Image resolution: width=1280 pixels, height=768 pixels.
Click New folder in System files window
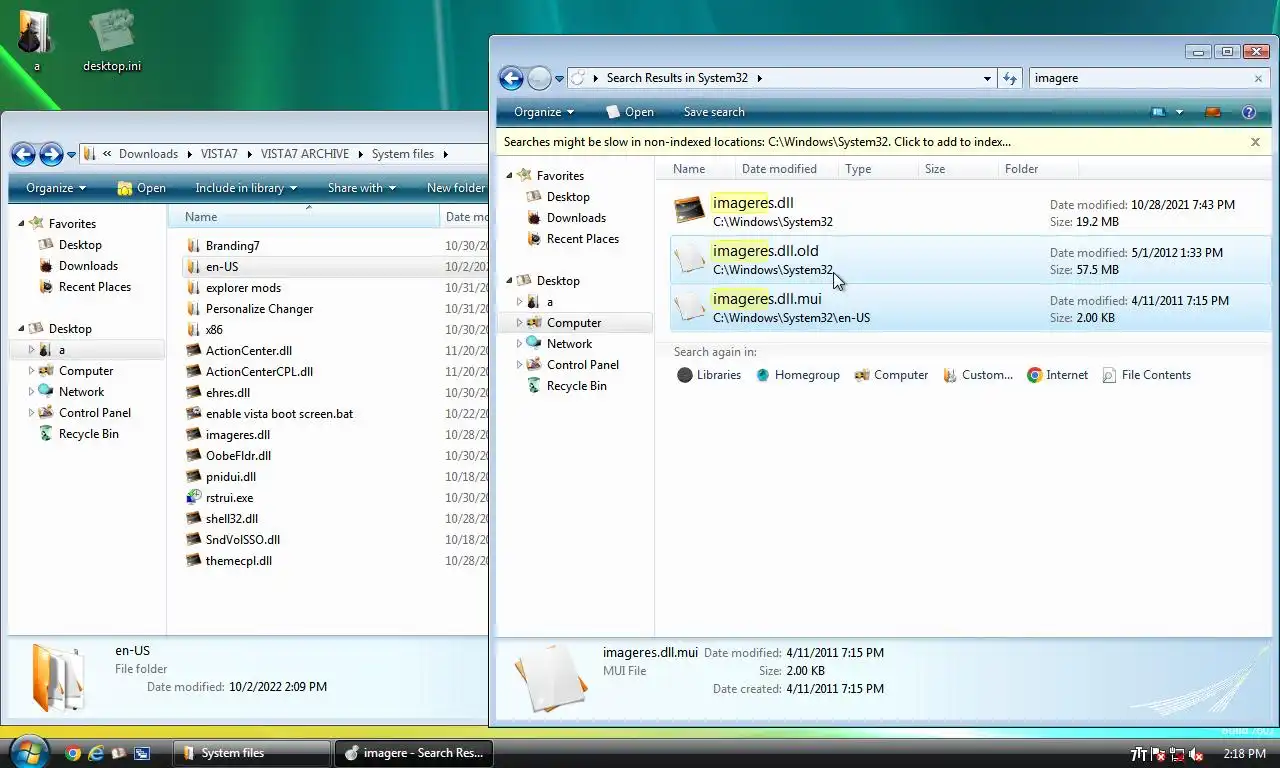click(x=455, y=188)
